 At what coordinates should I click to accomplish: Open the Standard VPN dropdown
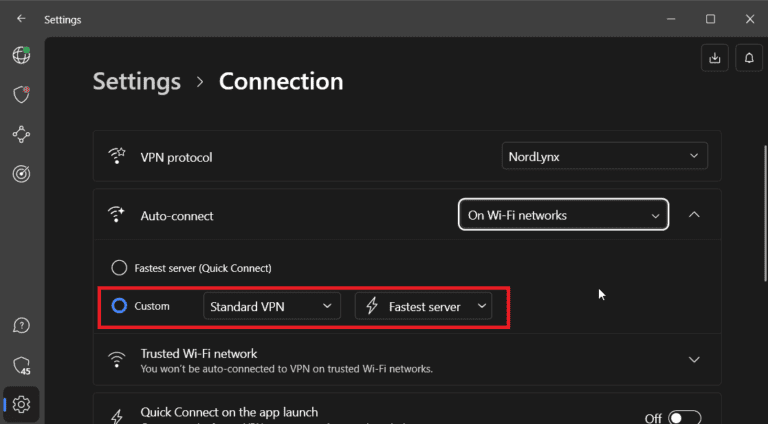click(x=271, y=307)
